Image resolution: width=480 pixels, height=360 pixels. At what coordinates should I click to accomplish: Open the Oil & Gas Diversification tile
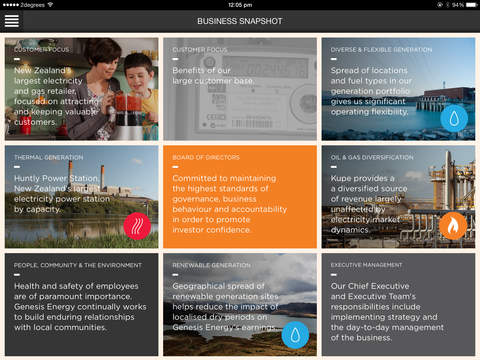398,197
